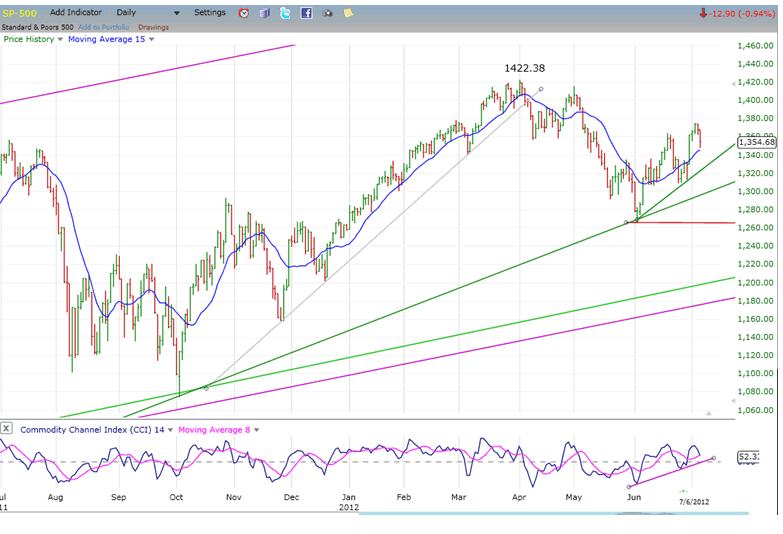The width and height of the screenshot is (783, 534).
Task: Expand the Moving Average 15 dropdown arrow
Action: [152, 39]
